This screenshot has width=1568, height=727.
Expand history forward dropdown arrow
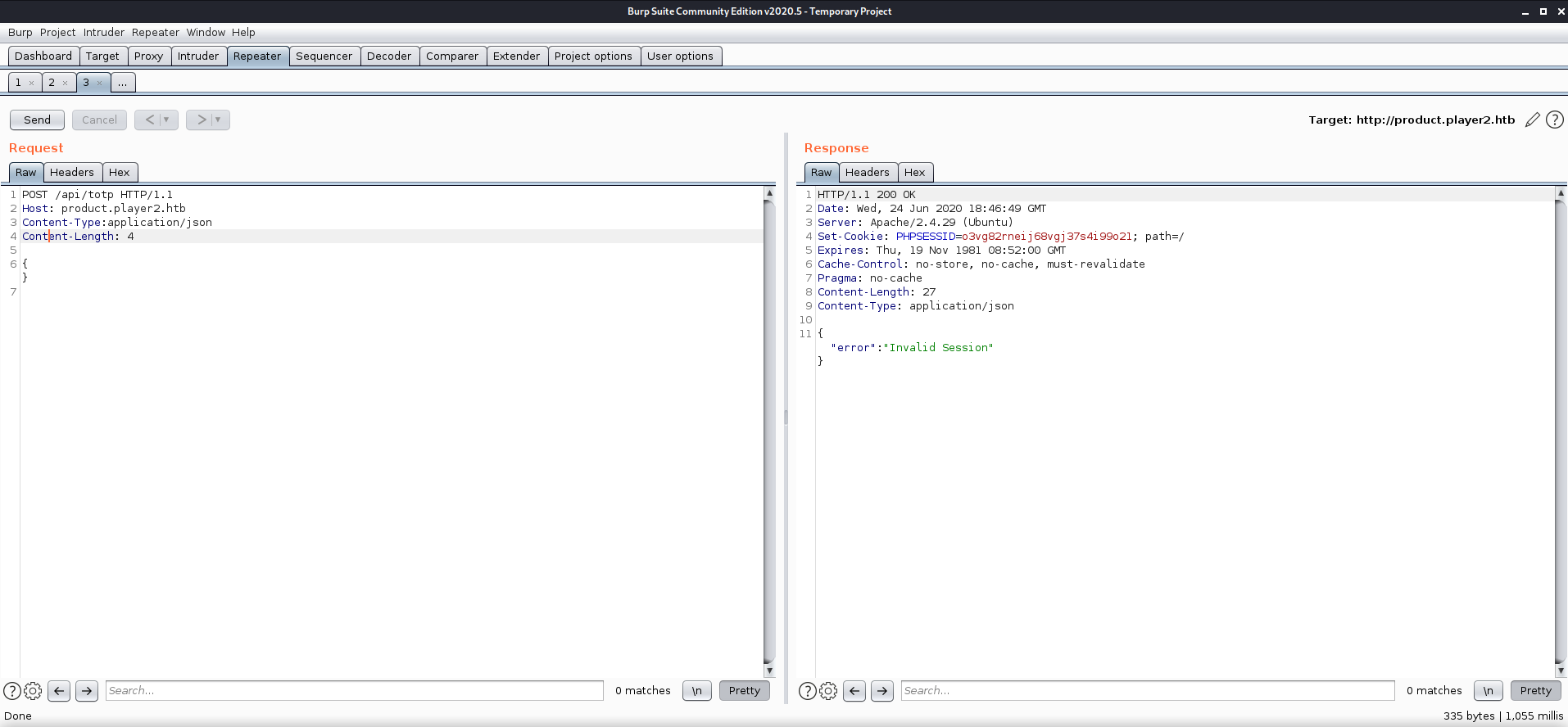(218, 120)
